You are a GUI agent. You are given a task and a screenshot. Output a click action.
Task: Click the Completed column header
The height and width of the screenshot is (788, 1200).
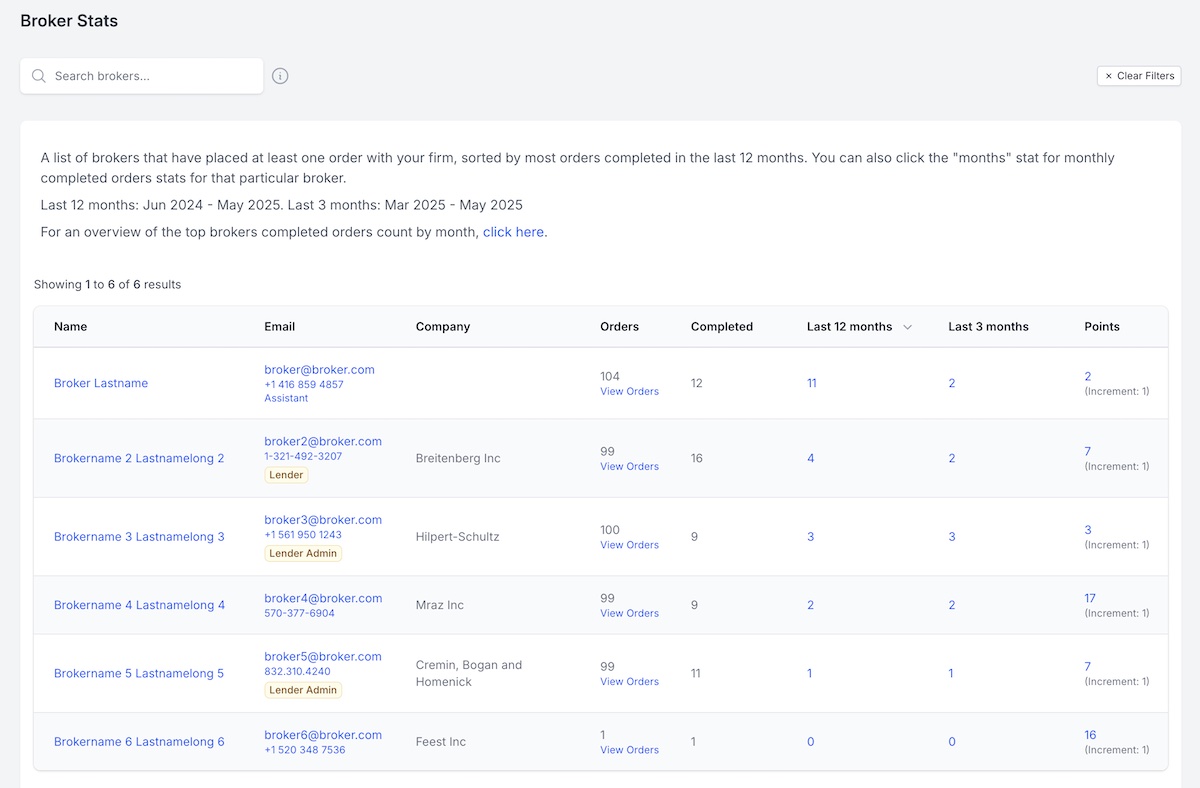tap(722, 327)
